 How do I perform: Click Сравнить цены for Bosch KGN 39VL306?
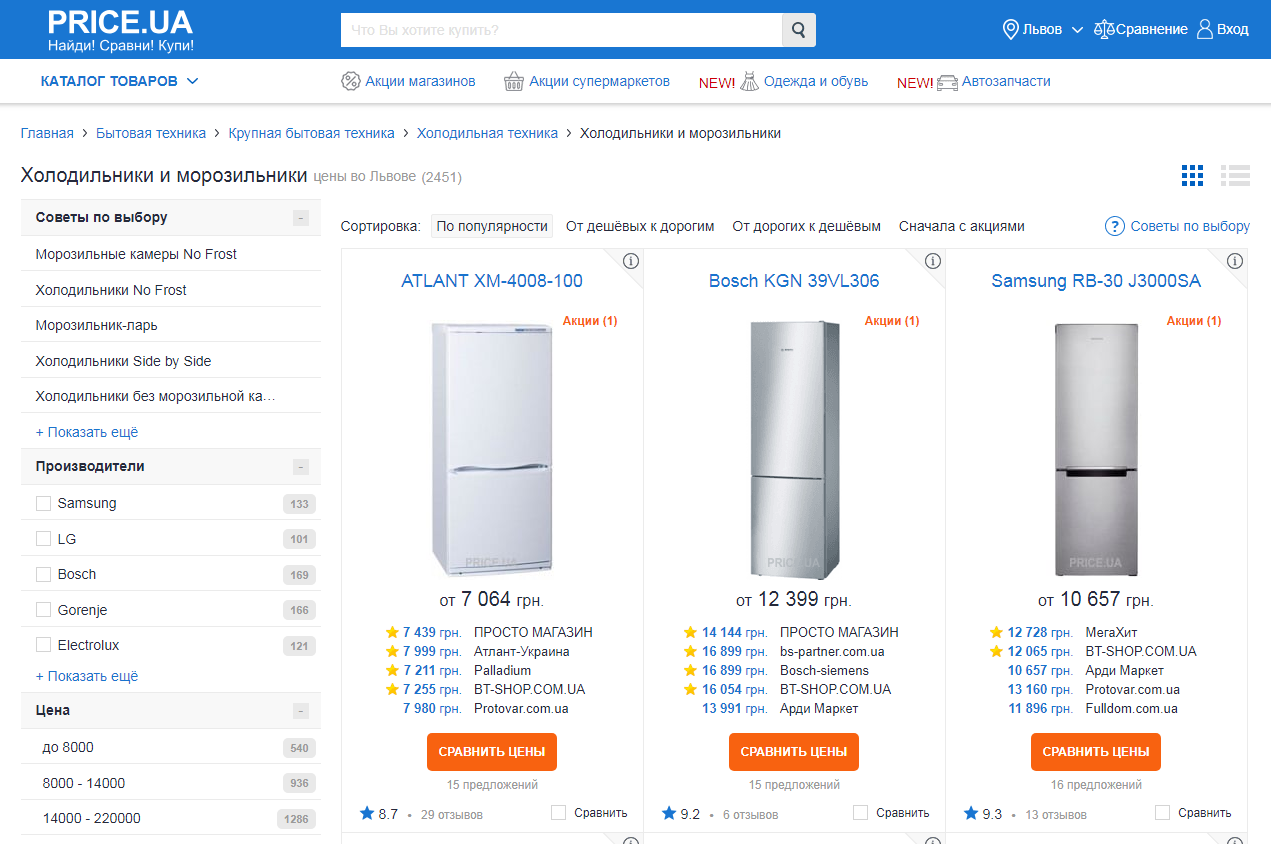(x=794, y=751)
